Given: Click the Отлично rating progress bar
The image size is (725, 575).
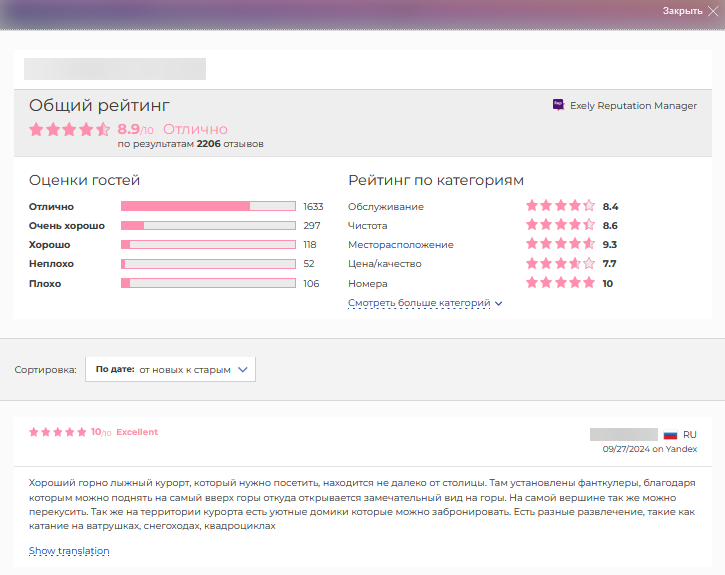Looking at the screenshot, I should (x=208, y=206).
